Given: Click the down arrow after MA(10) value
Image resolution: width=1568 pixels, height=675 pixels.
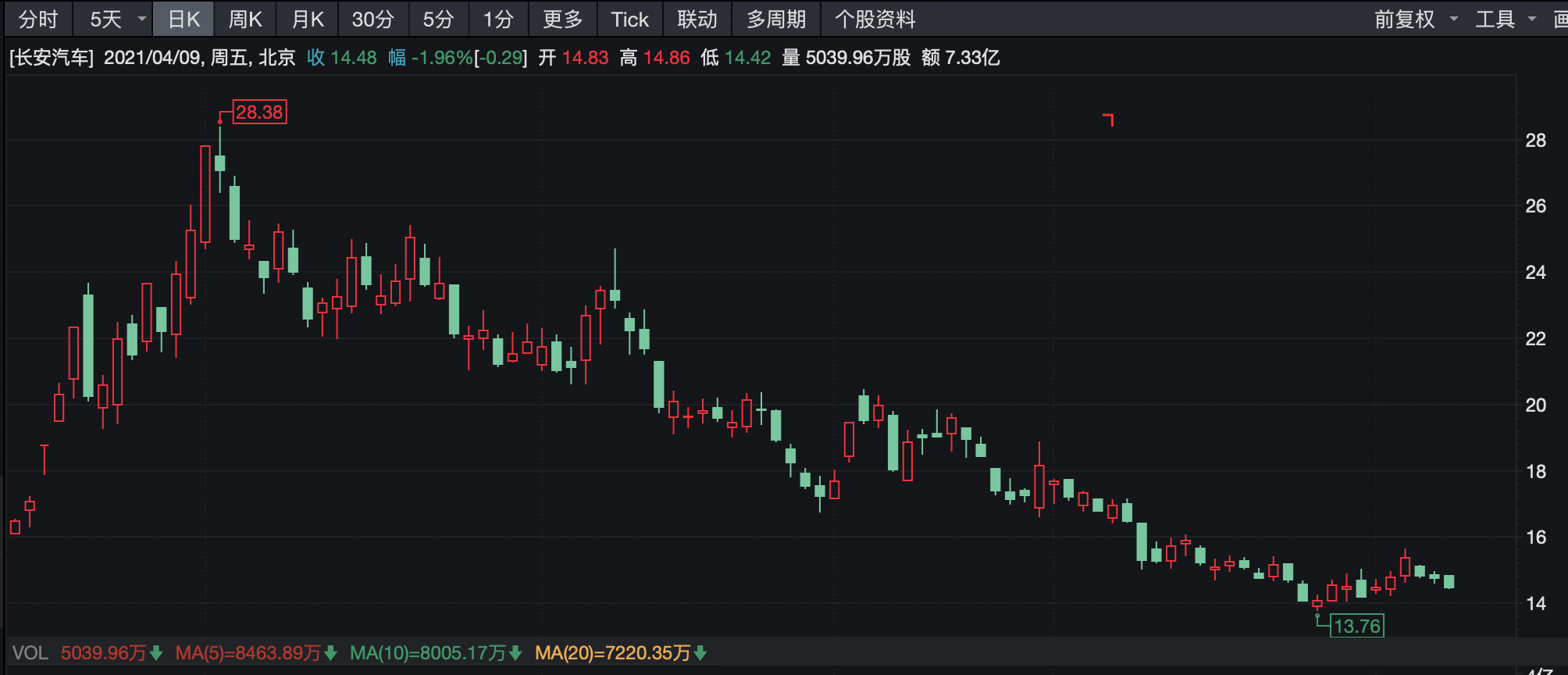Looking at the screenshot, I should point(515,653).
